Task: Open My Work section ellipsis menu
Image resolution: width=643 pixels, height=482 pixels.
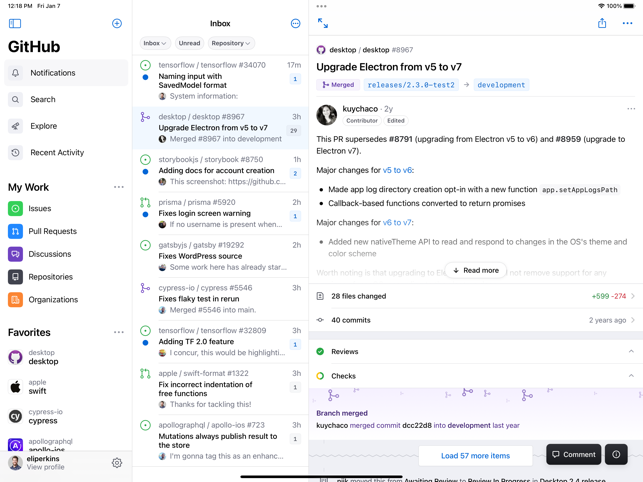Action: pyautogui.click(x=119, y=187)
